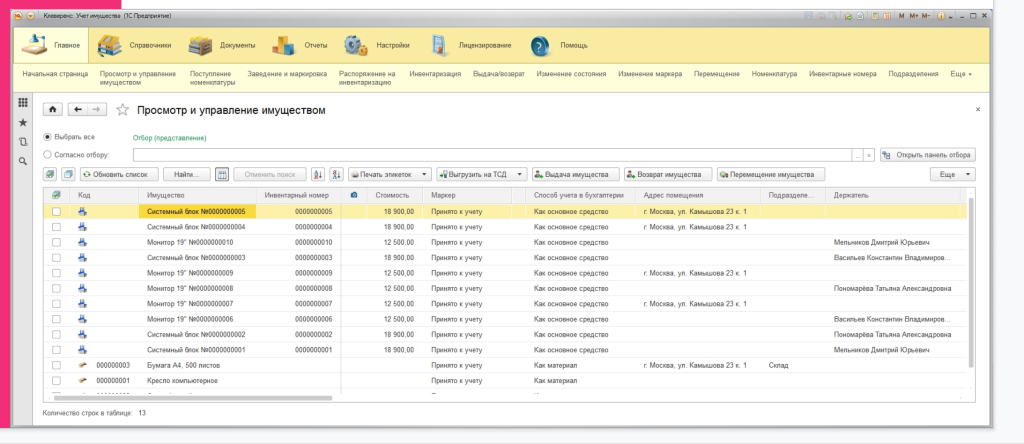Open history icon in left sidebar
1024x444 pixels.
click(x=23, y=141)
